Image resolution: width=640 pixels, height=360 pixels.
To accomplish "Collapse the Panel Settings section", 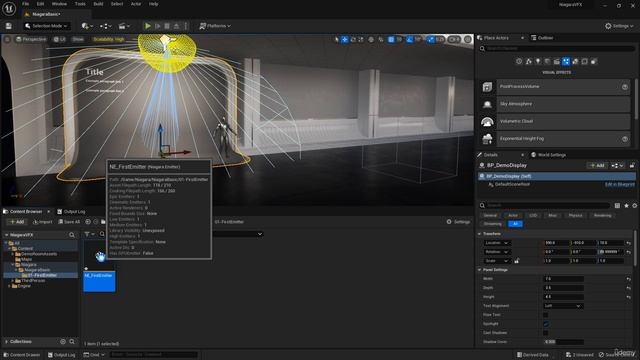I will 480,270.
